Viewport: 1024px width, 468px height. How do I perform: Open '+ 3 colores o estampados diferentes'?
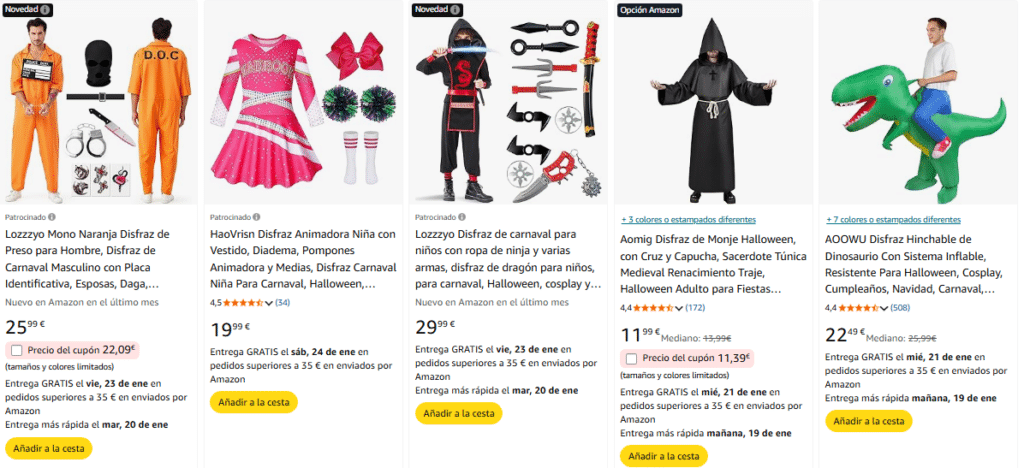coord(687,219)
